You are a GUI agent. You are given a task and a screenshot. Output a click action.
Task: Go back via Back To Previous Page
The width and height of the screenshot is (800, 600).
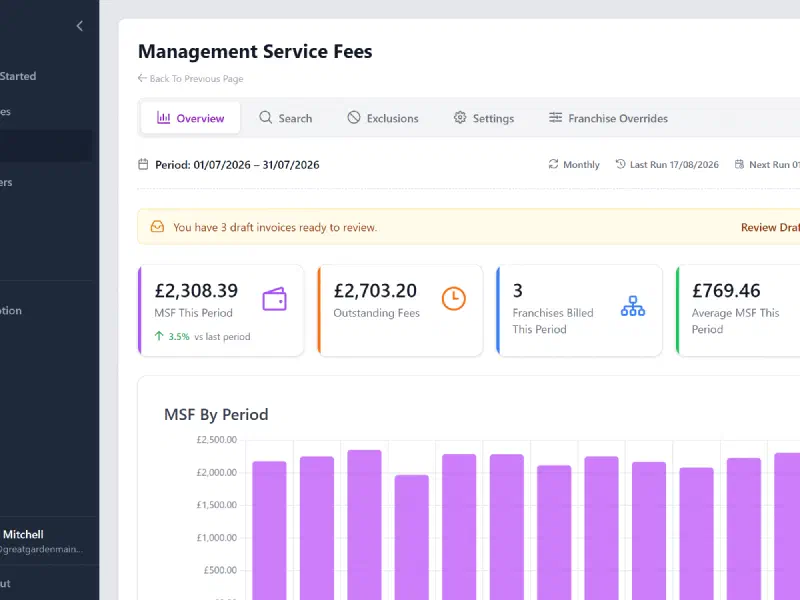pyautogui.click(x=190, y=79)
